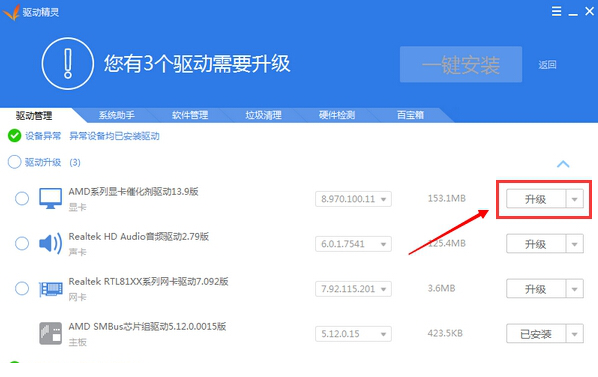Click the 返回 link
Screen dimensions: 598x377
(x=547, y=65)
